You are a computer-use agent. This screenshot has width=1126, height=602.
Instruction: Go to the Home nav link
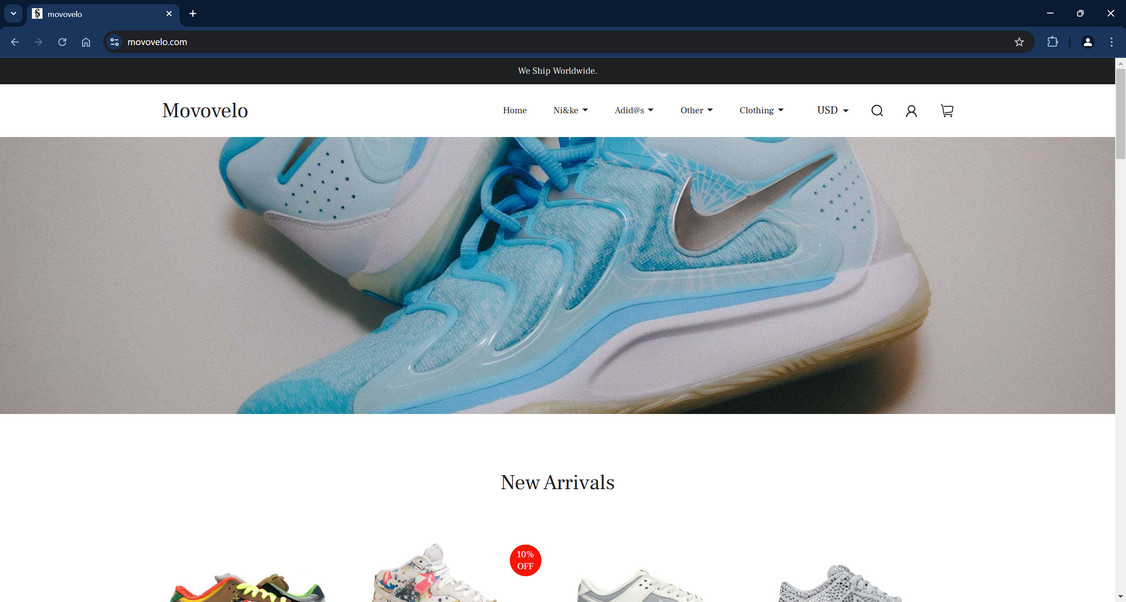[x=515, y=111]
